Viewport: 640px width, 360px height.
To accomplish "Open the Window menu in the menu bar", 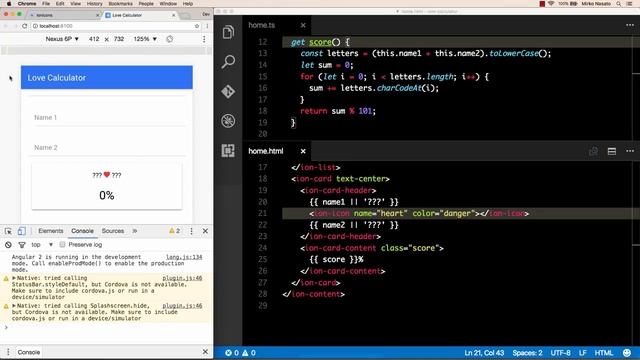I will (x=168, y=4).
